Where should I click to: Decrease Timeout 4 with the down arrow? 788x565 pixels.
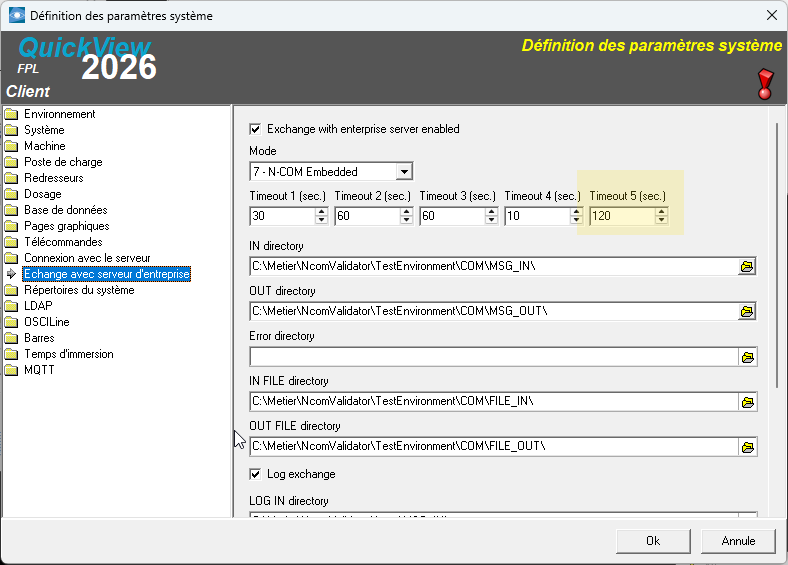pos(576,220)
